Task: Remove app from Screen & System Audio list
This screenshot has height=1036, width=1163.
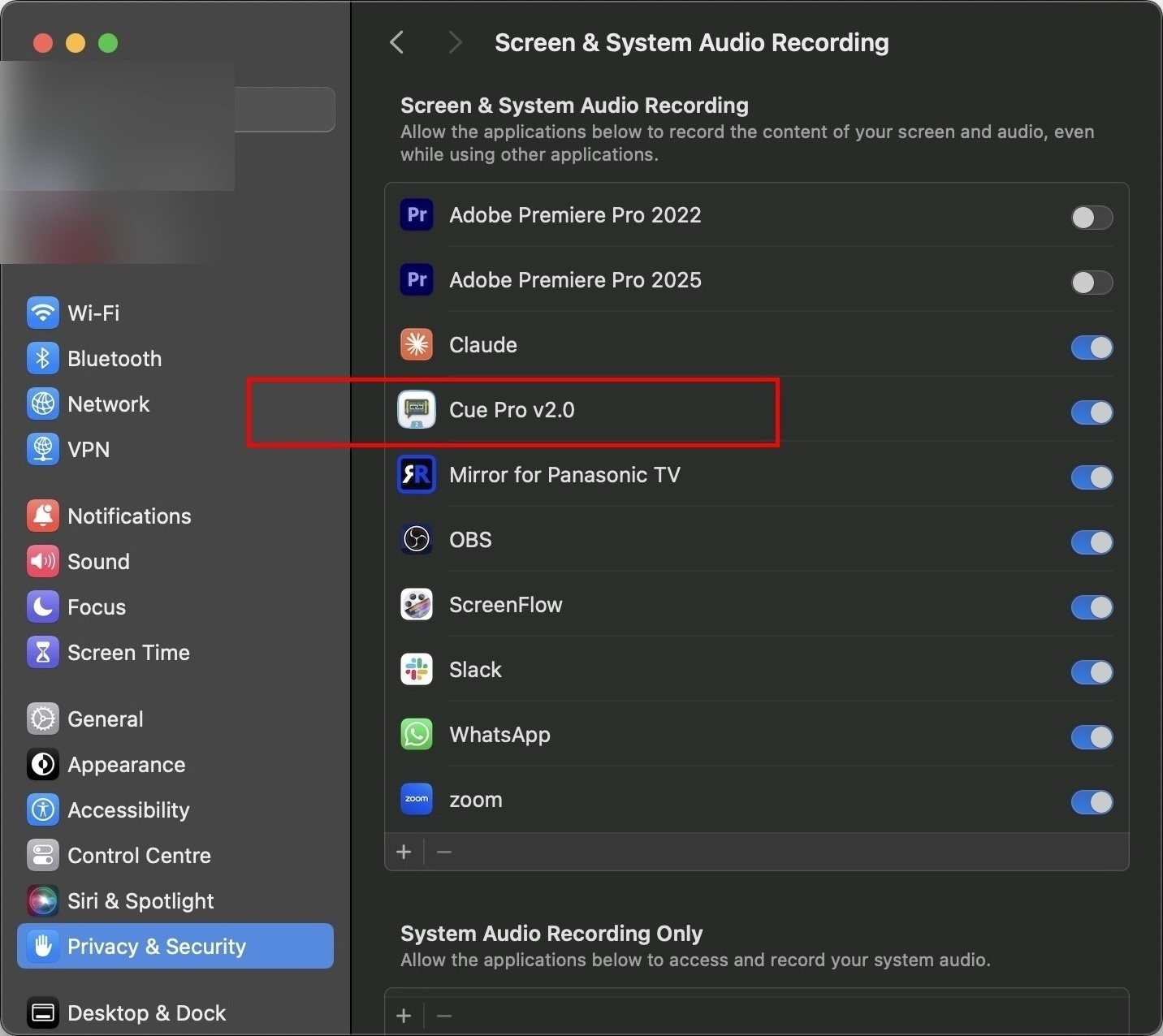Action: coord(443,852)
